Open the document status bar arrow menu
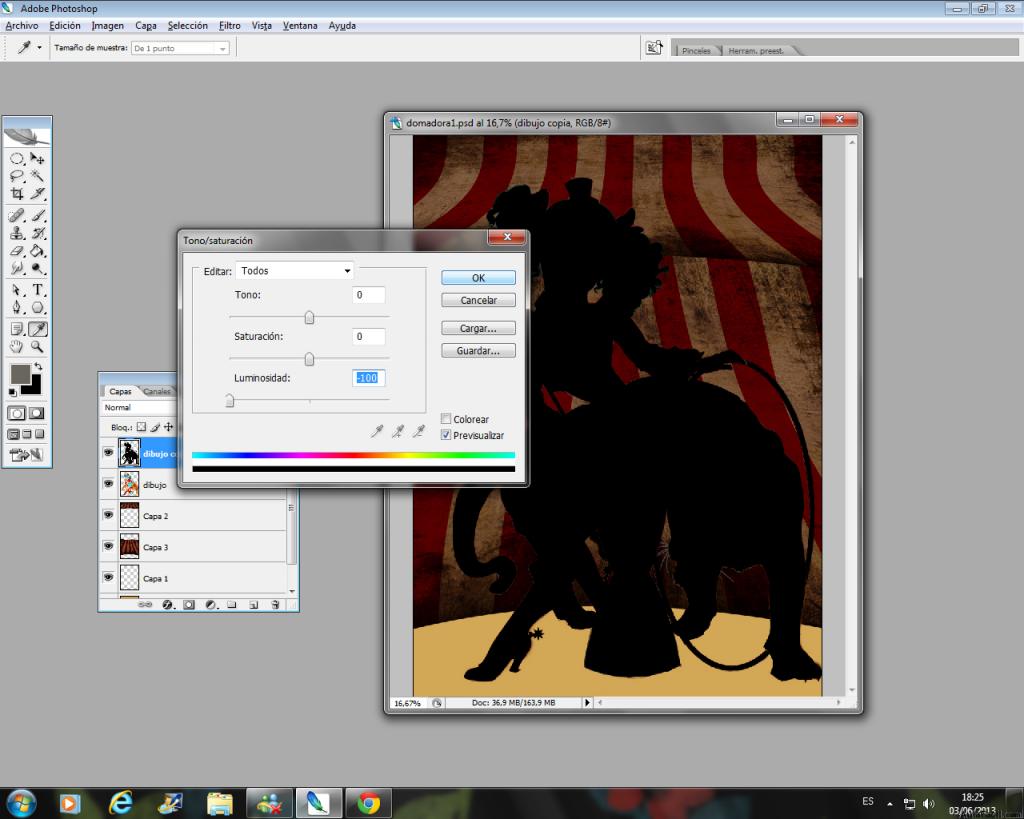 pos(587,703)
